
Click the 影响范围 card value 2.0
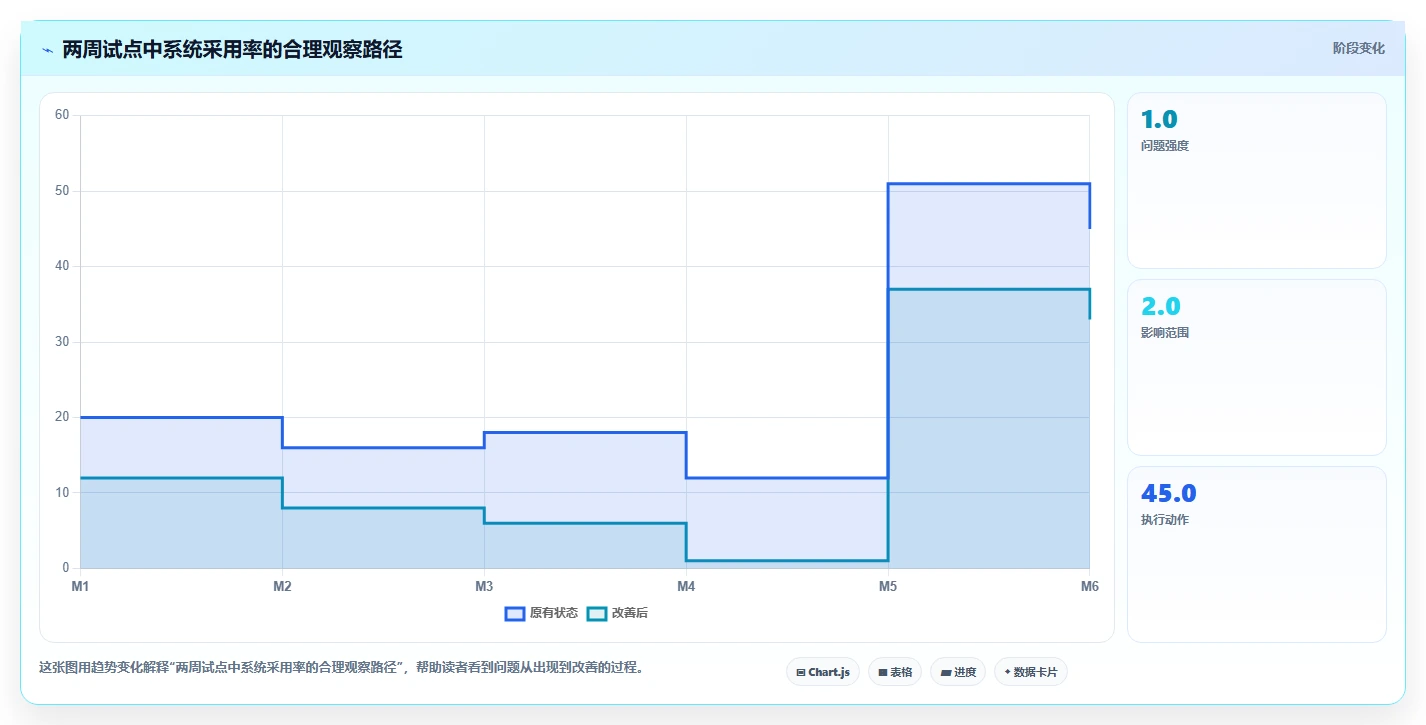[x=1161, y=306]
